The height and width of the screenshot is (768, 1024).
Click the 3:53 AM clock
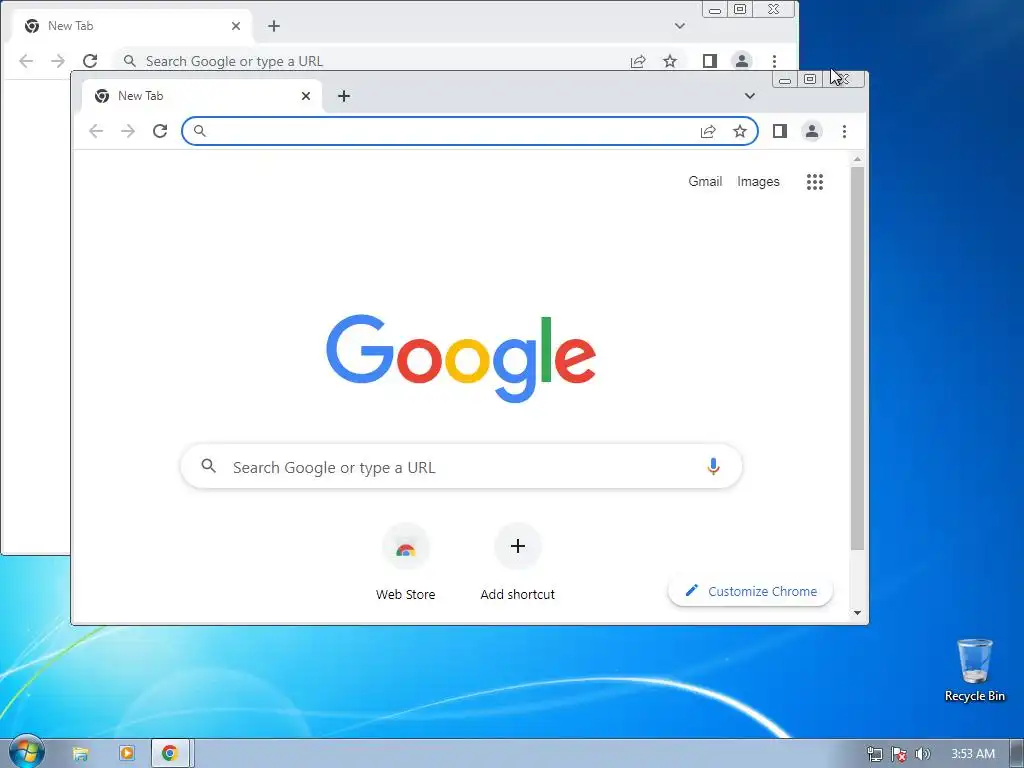(x=972, y=754)
